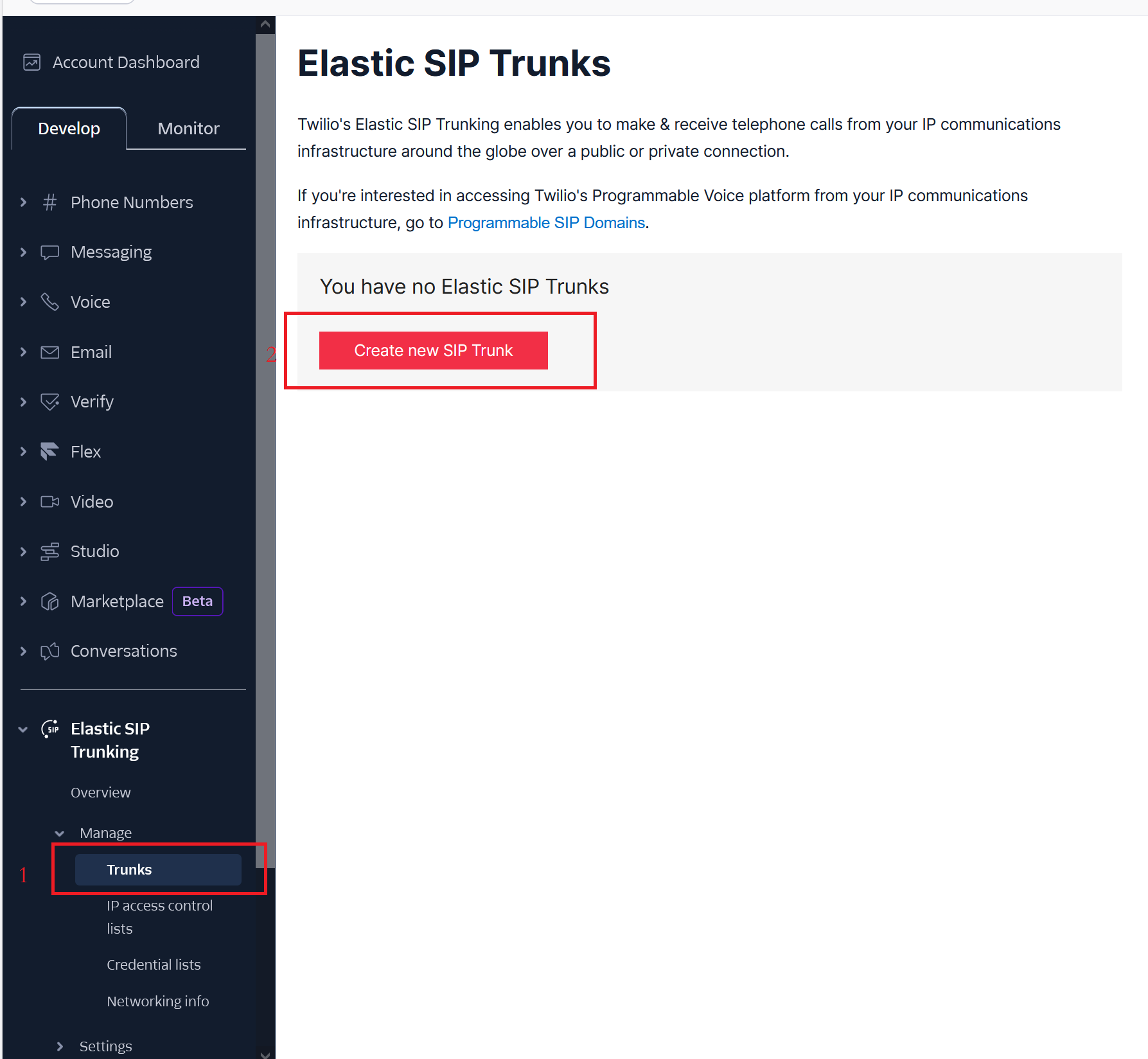The image size is (1148, 1059).
Task: Click the Messaging chat bubble icon
Action: pos(49,252)
